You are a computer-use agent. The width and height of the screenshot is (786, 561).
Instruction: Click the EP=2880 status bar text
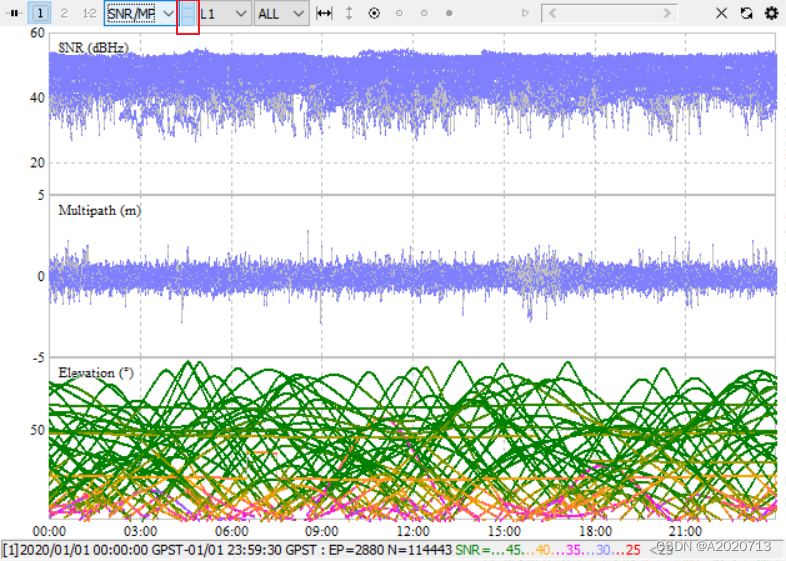click(355, 550)
